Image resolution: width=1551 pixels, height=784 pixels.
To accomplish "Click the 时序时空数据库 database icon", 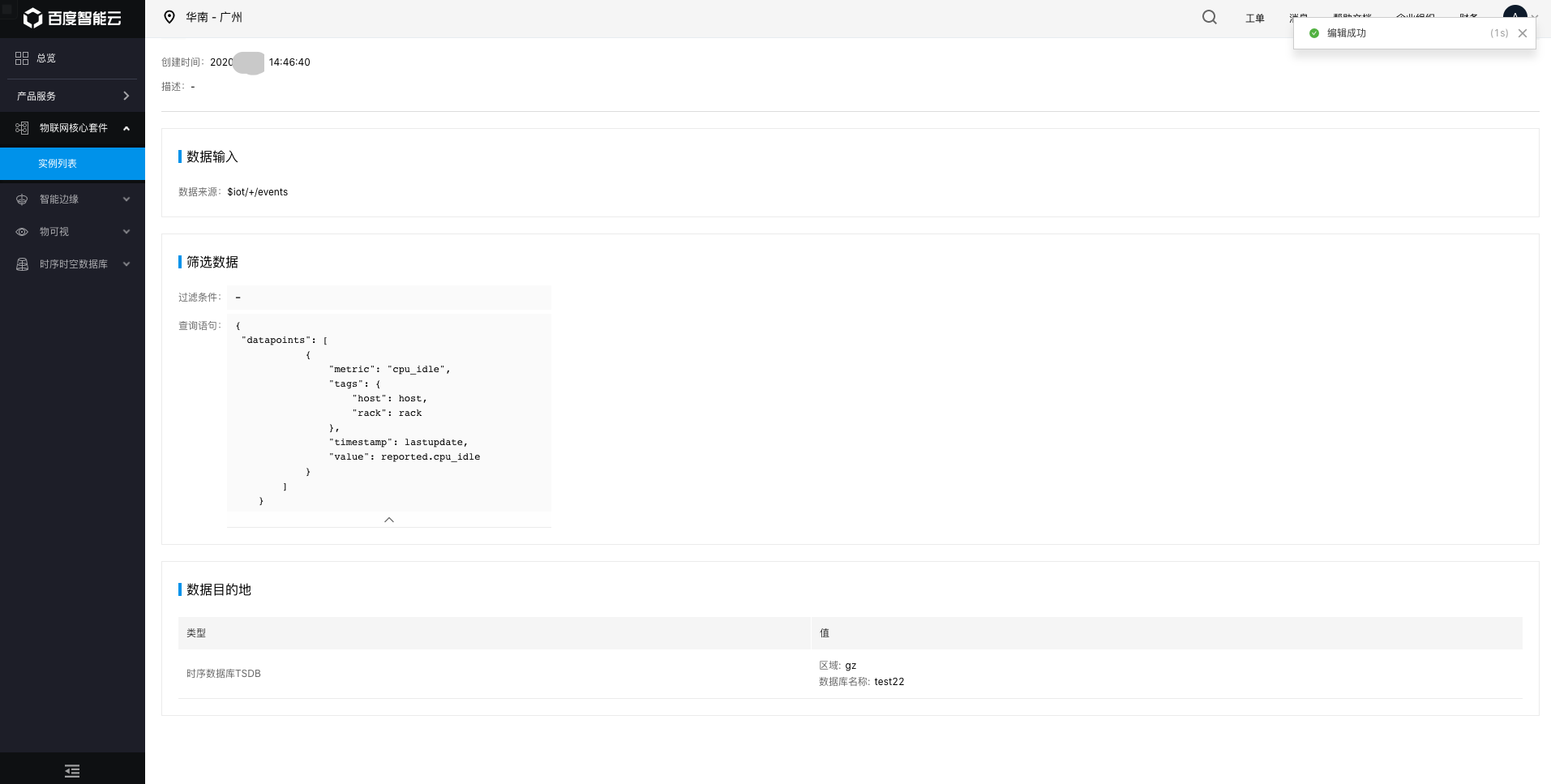I will (22, 264).
